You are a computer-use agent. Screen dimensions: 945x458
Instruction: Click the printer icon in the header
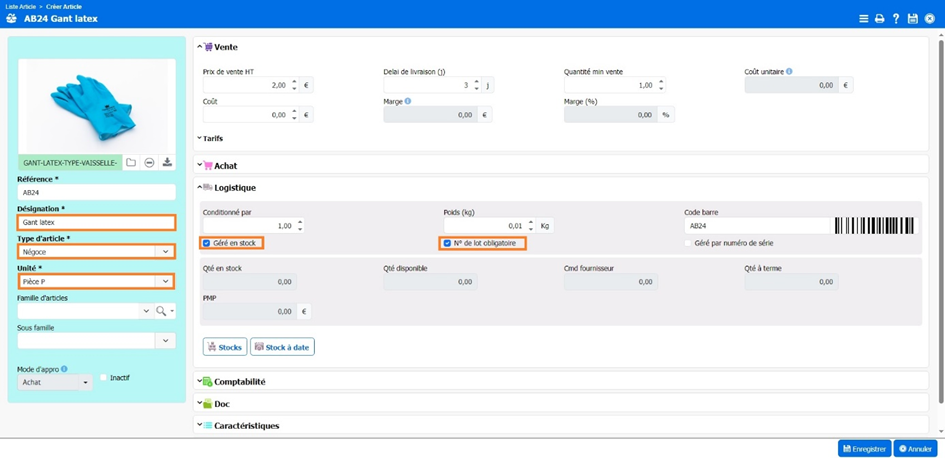880,19
